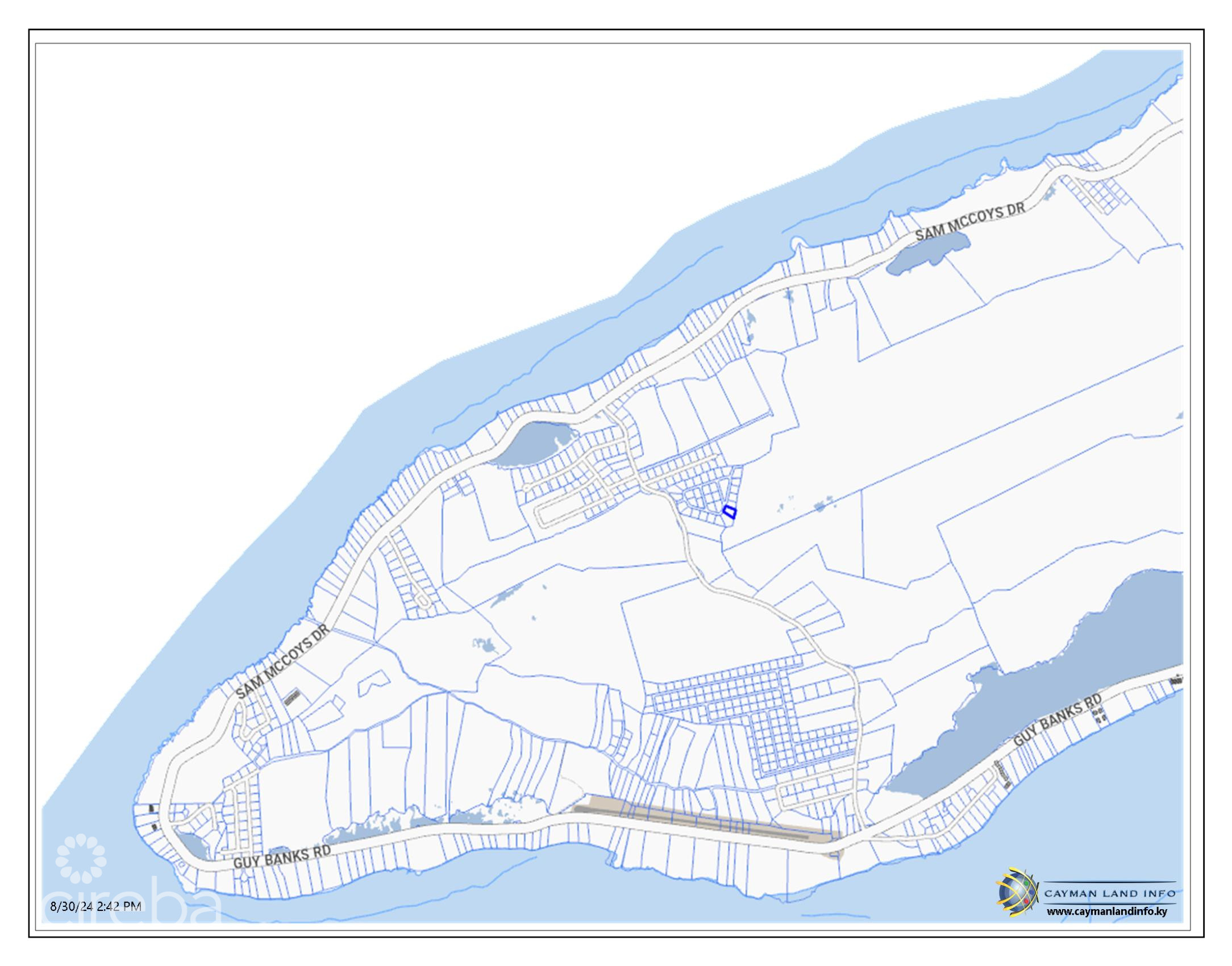Click the highlighted dark blue parcel outline
This screenshot has width=1232, height=966.
pyautogui.click(x=729, y=511)
